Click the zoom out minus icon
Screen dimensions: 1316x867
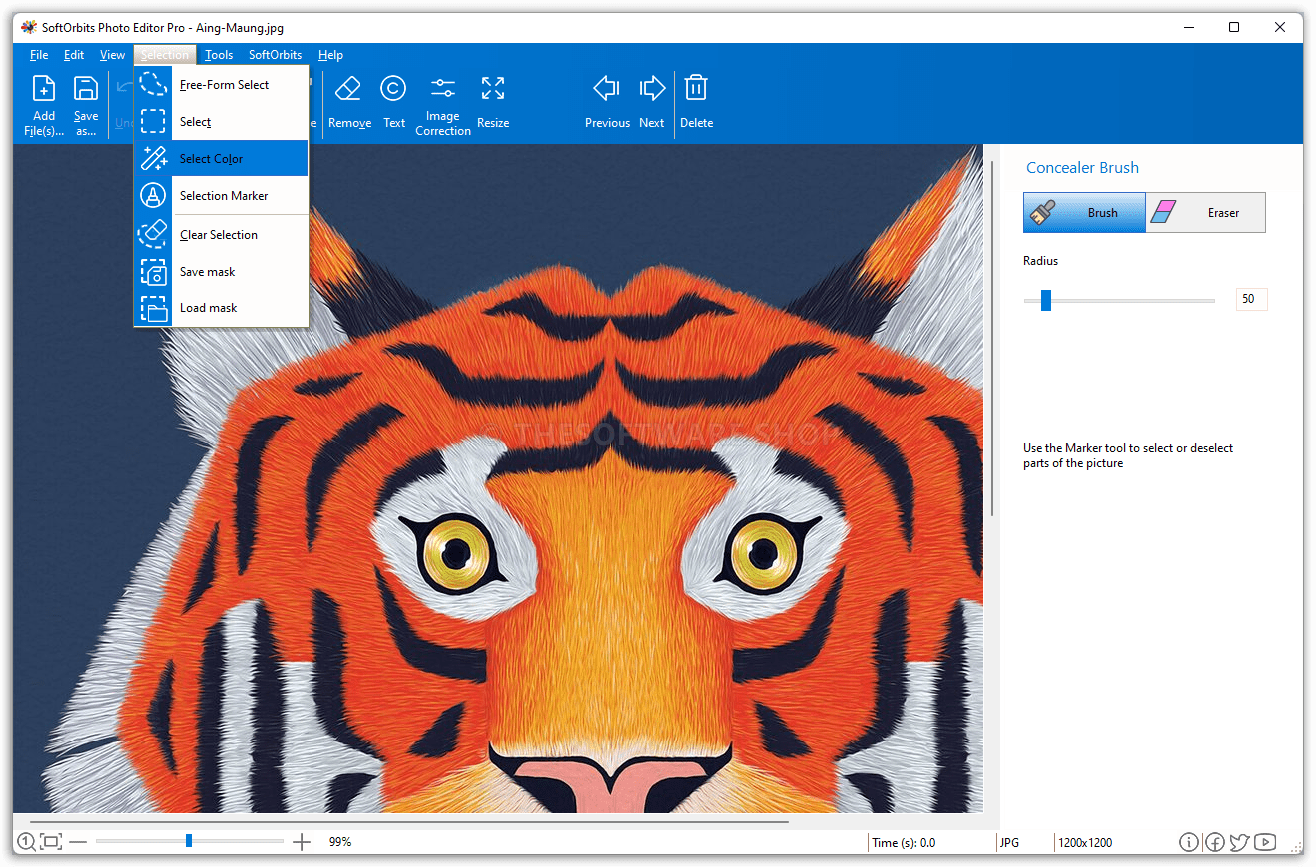pos(78,842)
